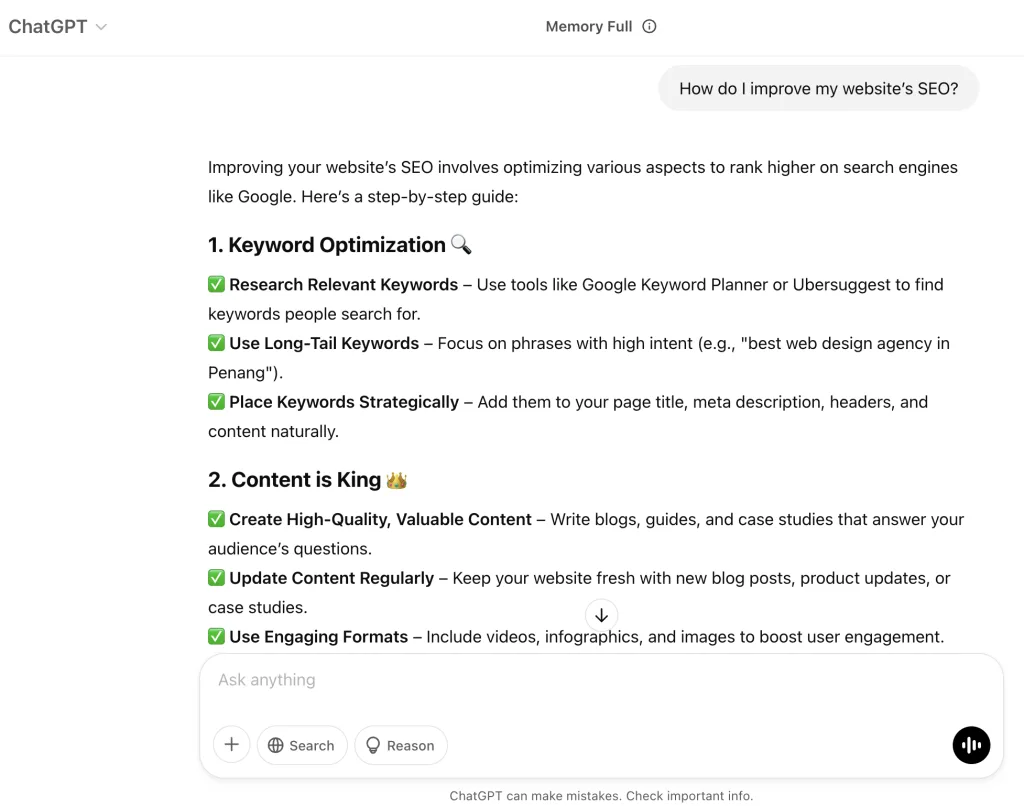The image size is (1024, 806).
Task: Click the plus attach button
Action: pos(231,745)
